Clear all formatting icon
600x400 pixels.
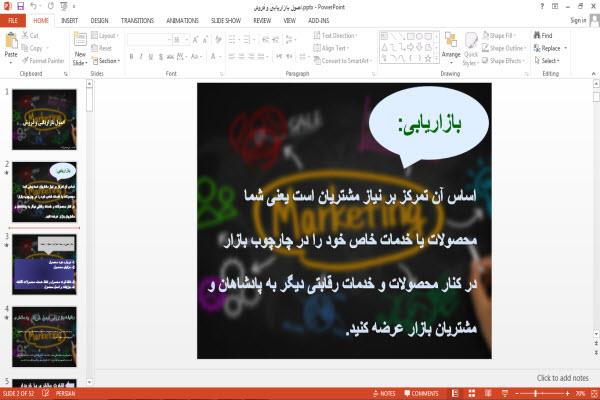[x=218, y=40]
